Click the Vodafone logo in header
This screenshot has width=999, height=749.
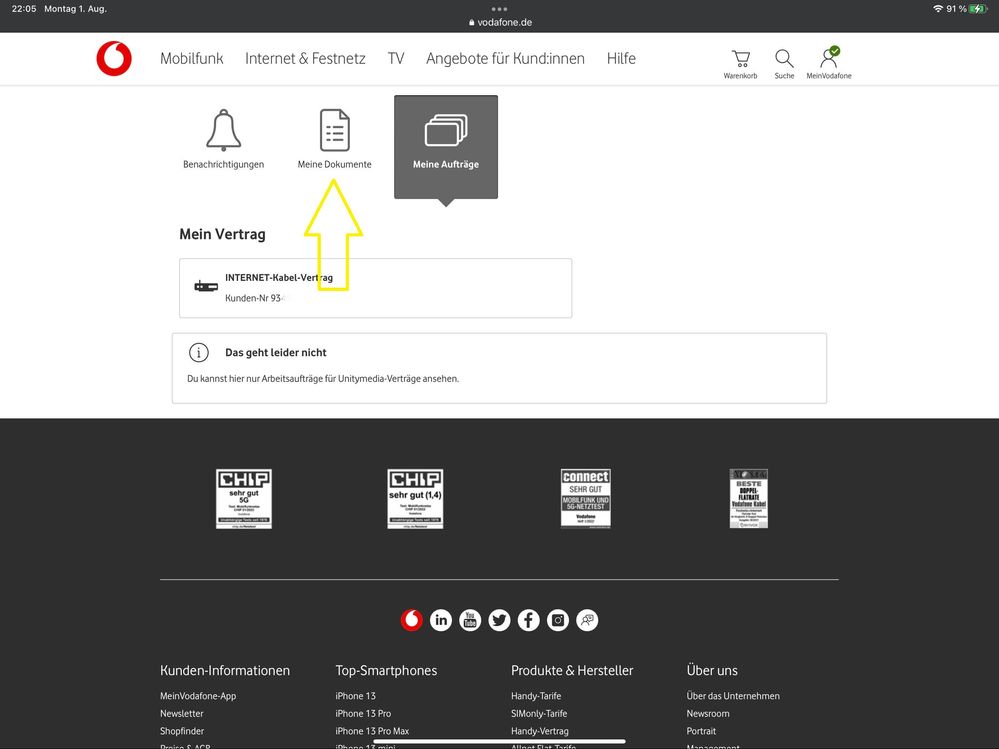pyautogui.click(x=114, y=59)
